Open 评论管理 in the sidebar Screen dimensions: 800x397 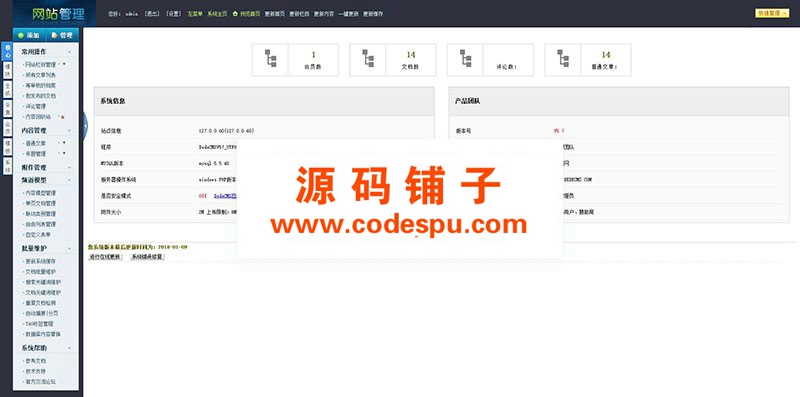[36, 106]
